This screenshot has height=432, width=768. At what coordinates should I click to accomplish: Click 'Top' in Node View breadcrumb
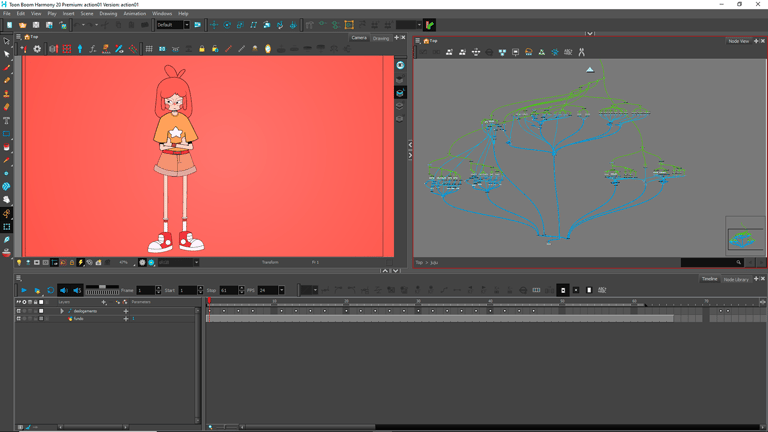419,263
